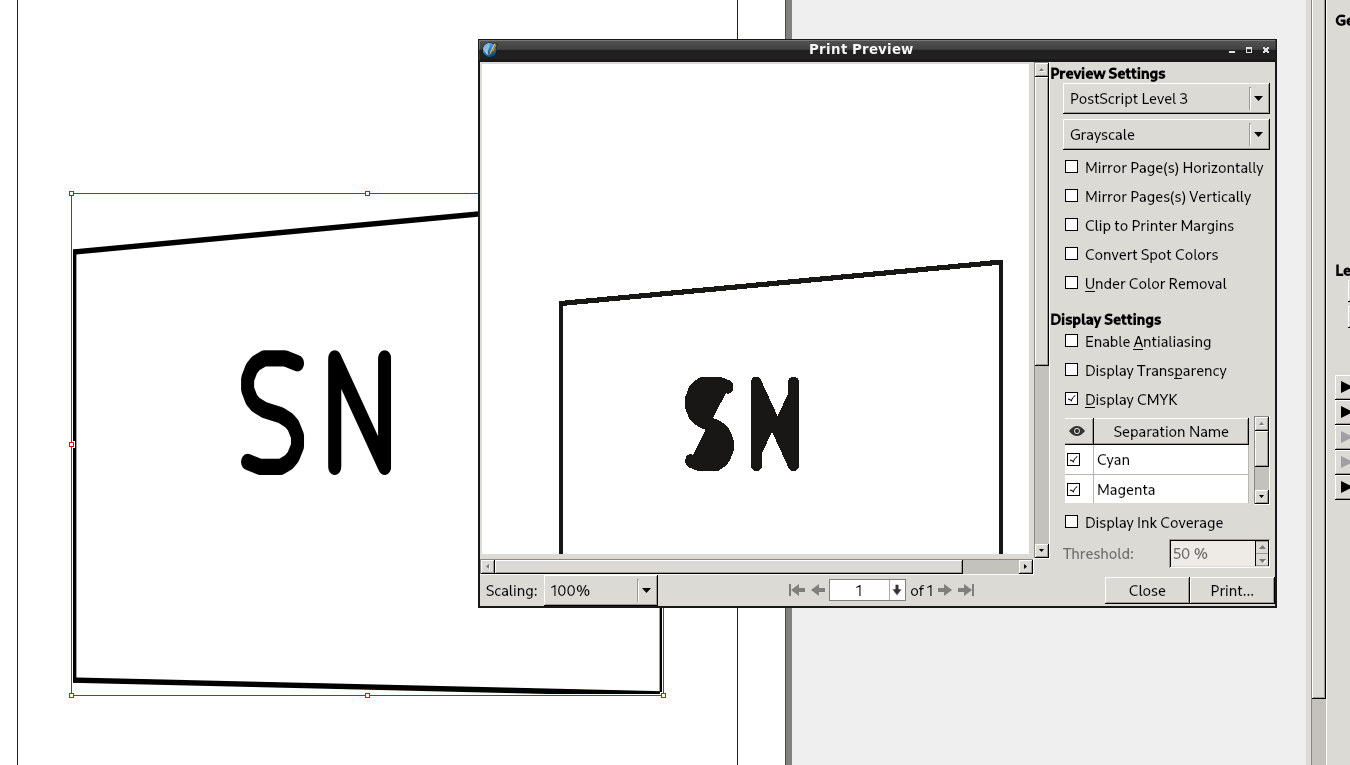Screen dimensions: 1350x765
Task: Click the eye icon in the separations header
Action: [x=1076, y=432]
